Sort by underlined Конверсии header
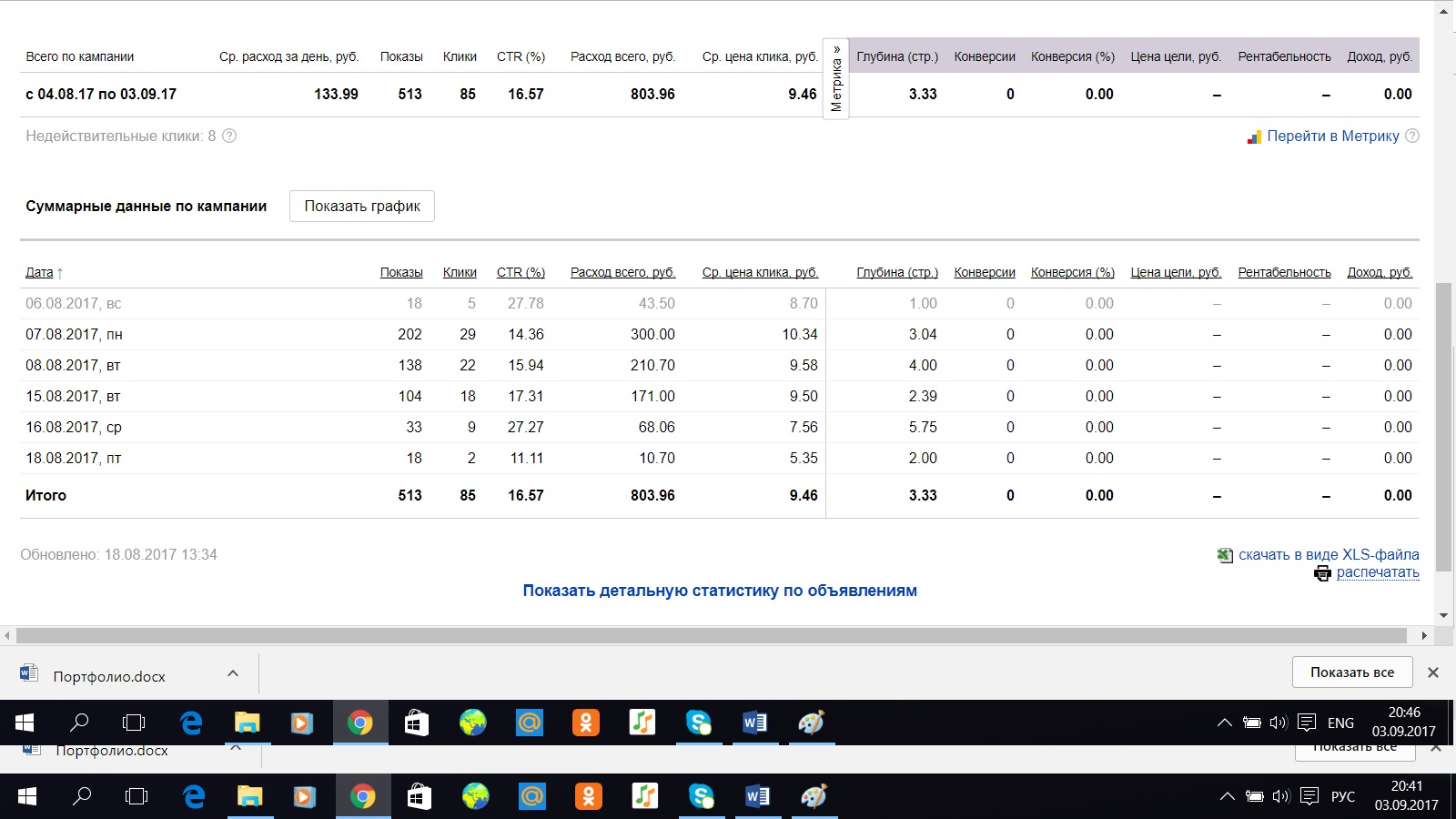The height and width of the screenshot is (819, 1456). coord(985,272)
